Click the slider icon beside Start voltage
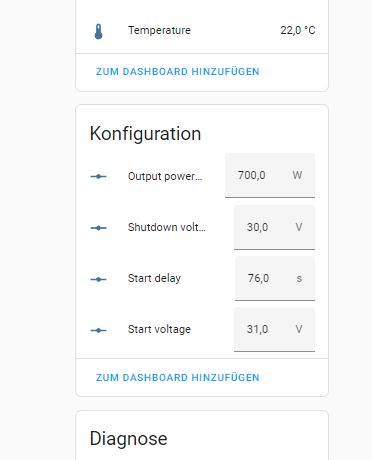The width and height of the screenshot is (372, 460). [x=99, y=330]
